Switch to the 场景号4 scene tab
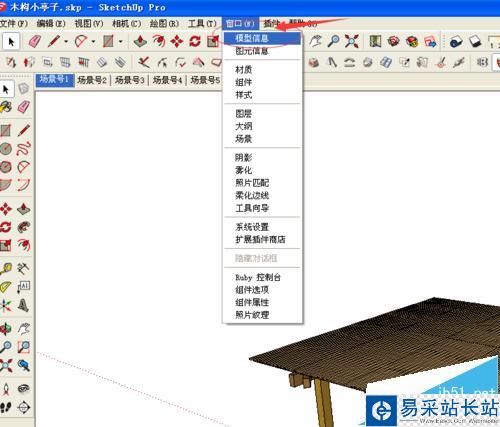 (x=167, y=80)
